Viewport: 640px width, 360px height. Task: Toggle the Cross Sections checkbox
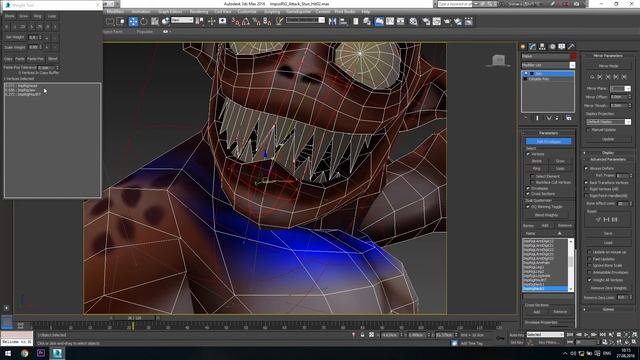[528, 194]
